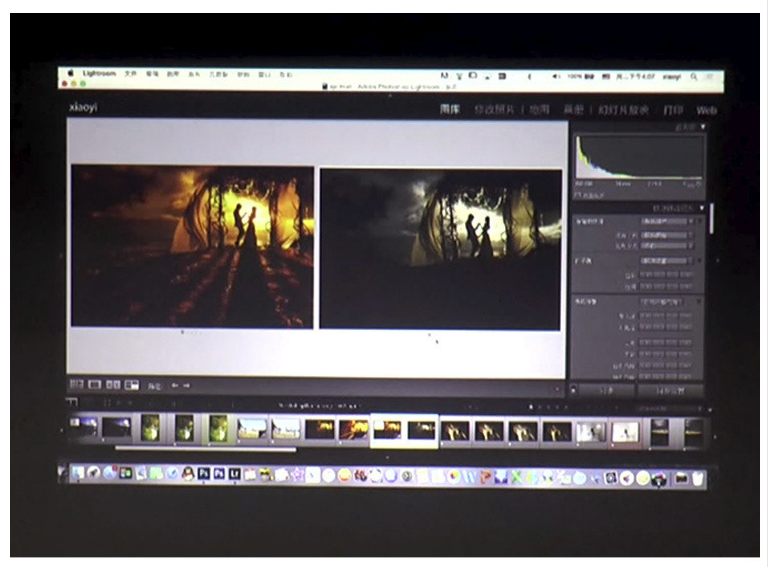
Task: Open the 地图 Map module
Action: point(539,110)
